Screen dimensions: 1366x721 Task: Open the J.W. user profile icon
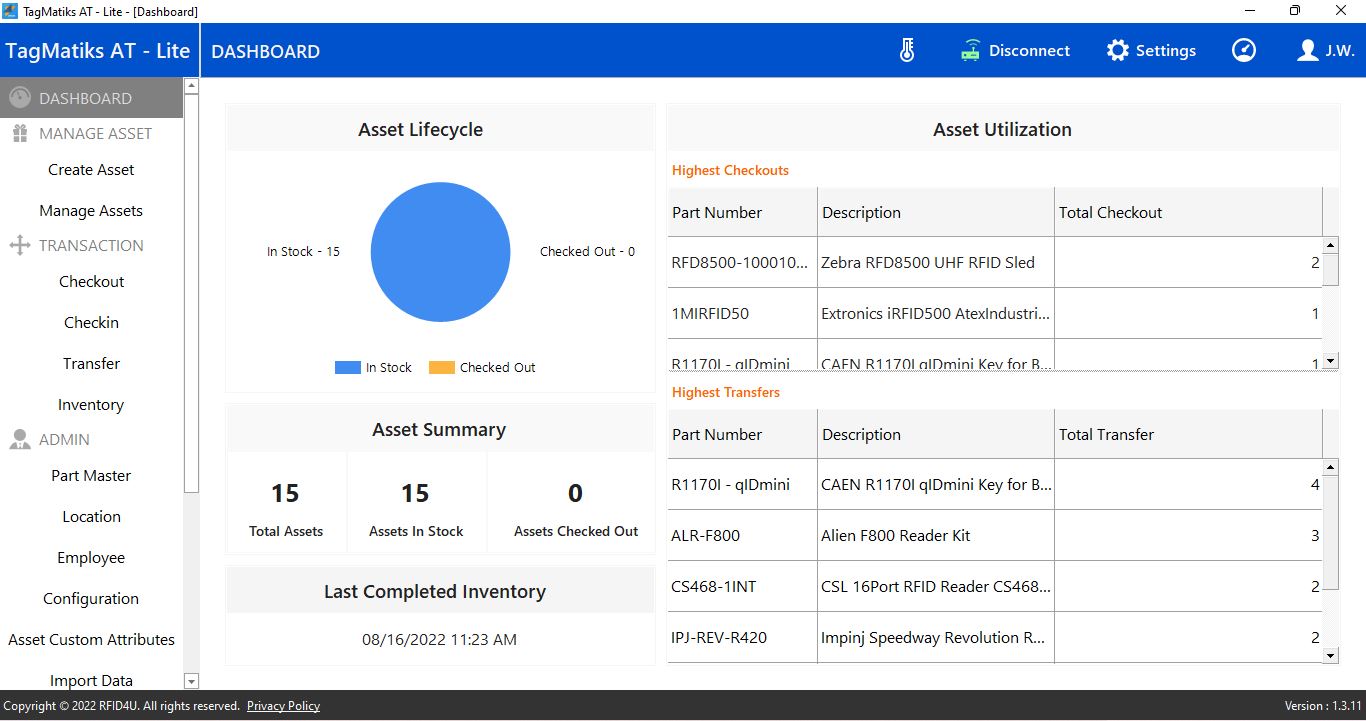(1307, 51)
